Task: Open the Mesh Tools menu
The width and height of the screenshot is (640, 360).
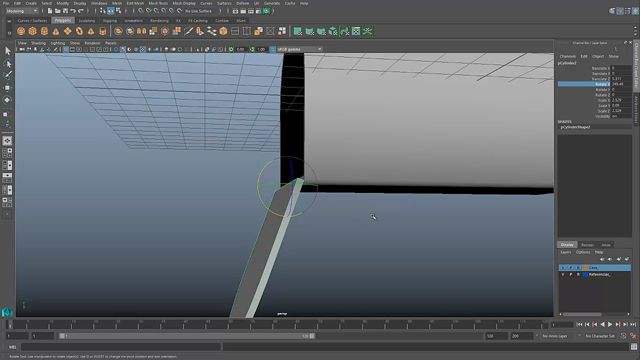Action: tap(158, 3)
